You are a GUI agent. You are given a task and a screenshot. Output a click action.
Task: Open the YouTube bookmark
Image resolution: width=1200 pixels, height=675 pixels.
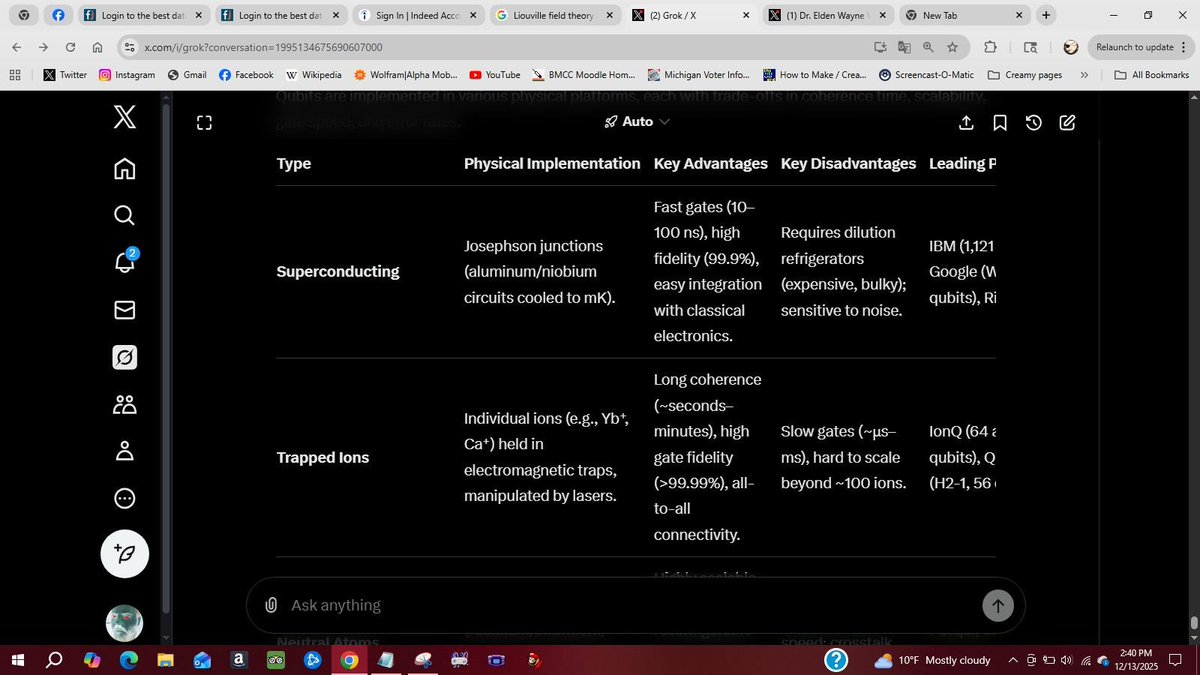coord(495,75)
